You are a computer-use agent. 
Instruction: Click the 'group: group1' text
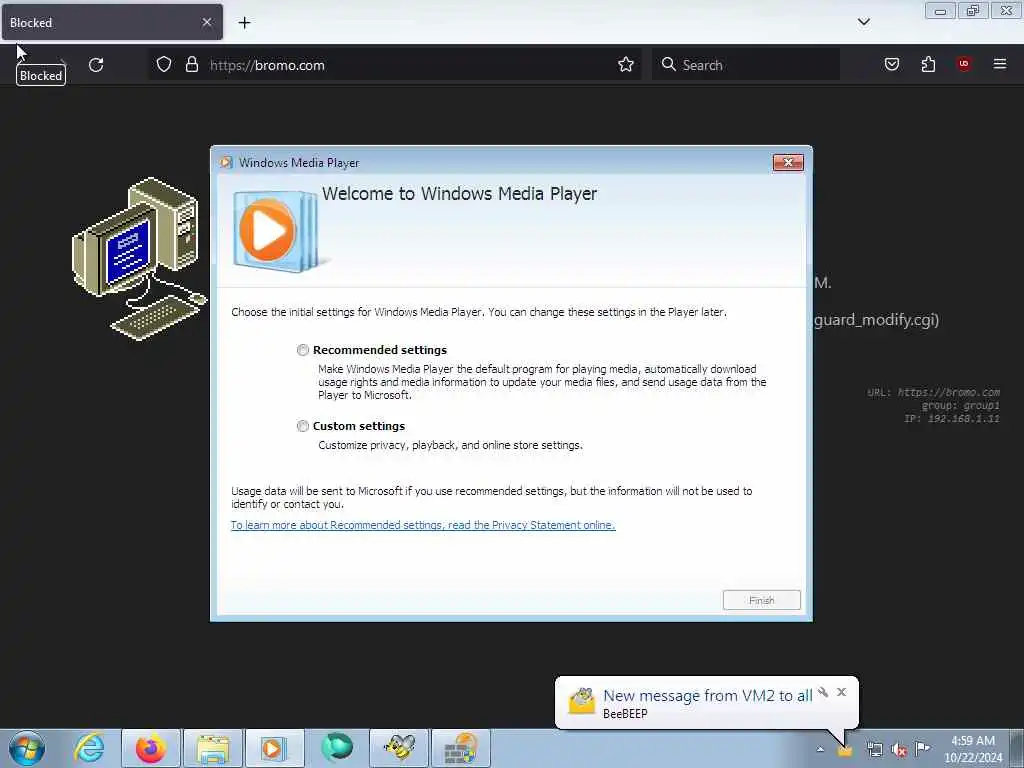click(960, 406)
